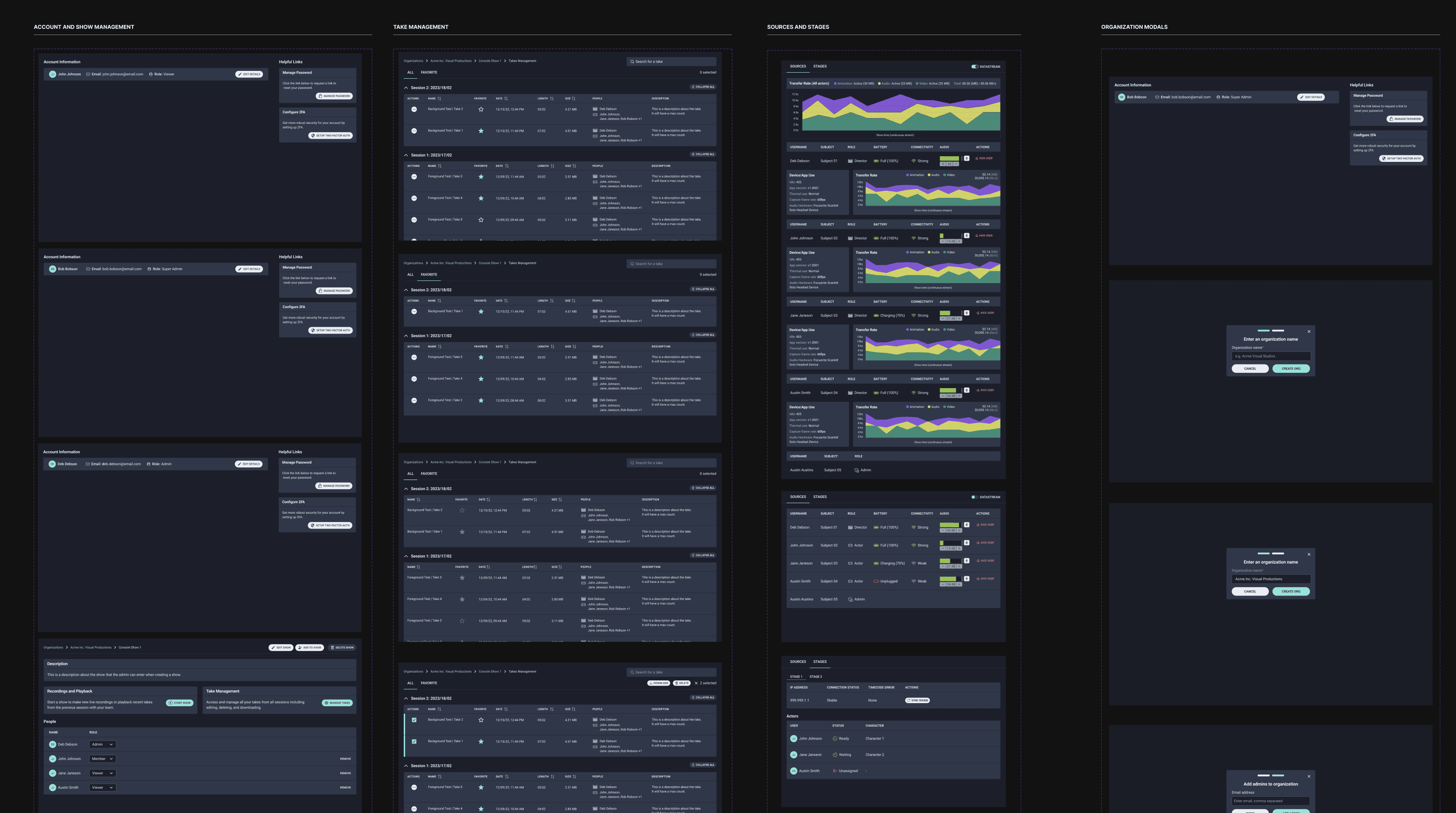This screenshot has width=1456, height=813.
Task: Download the two selected takes
Action: (658, 683)
